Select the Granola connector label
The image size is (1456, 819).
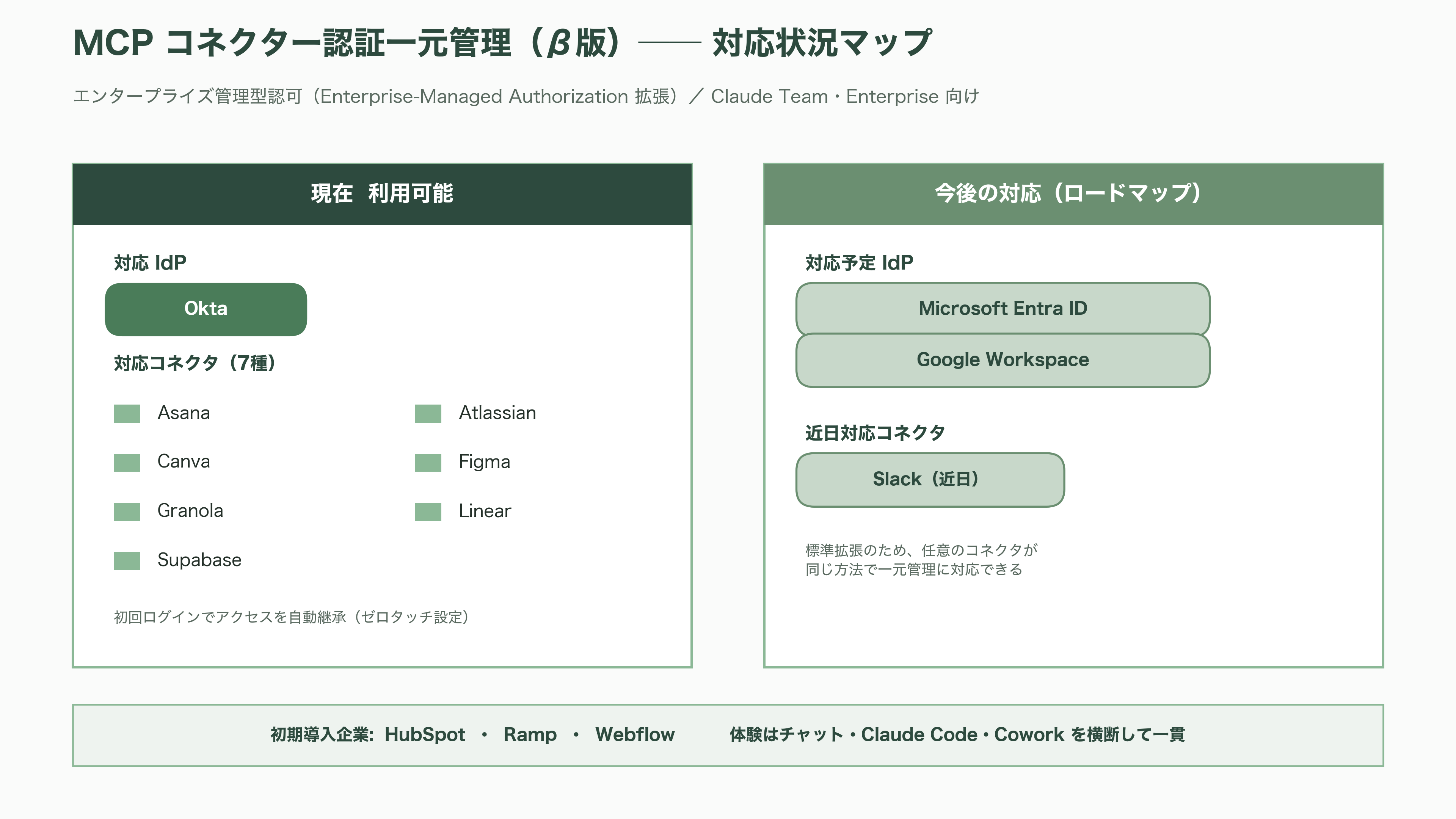click(190, 510)
